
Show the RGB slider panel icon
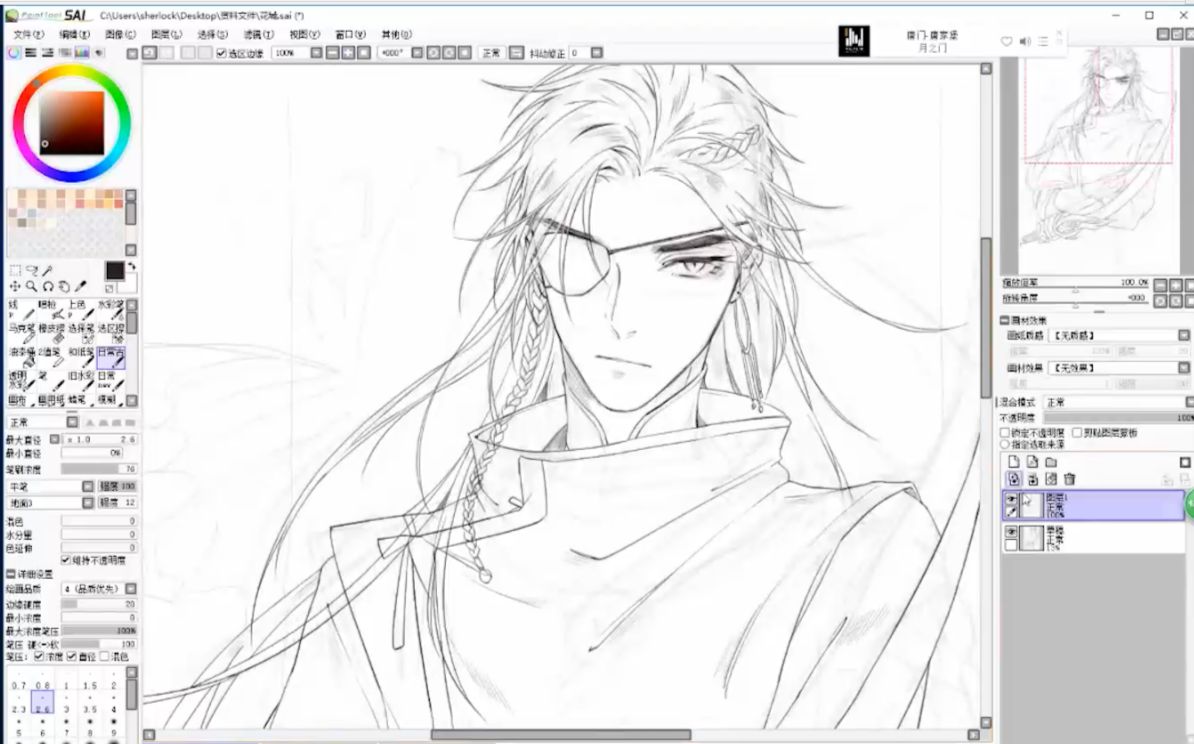click(30, 53)
